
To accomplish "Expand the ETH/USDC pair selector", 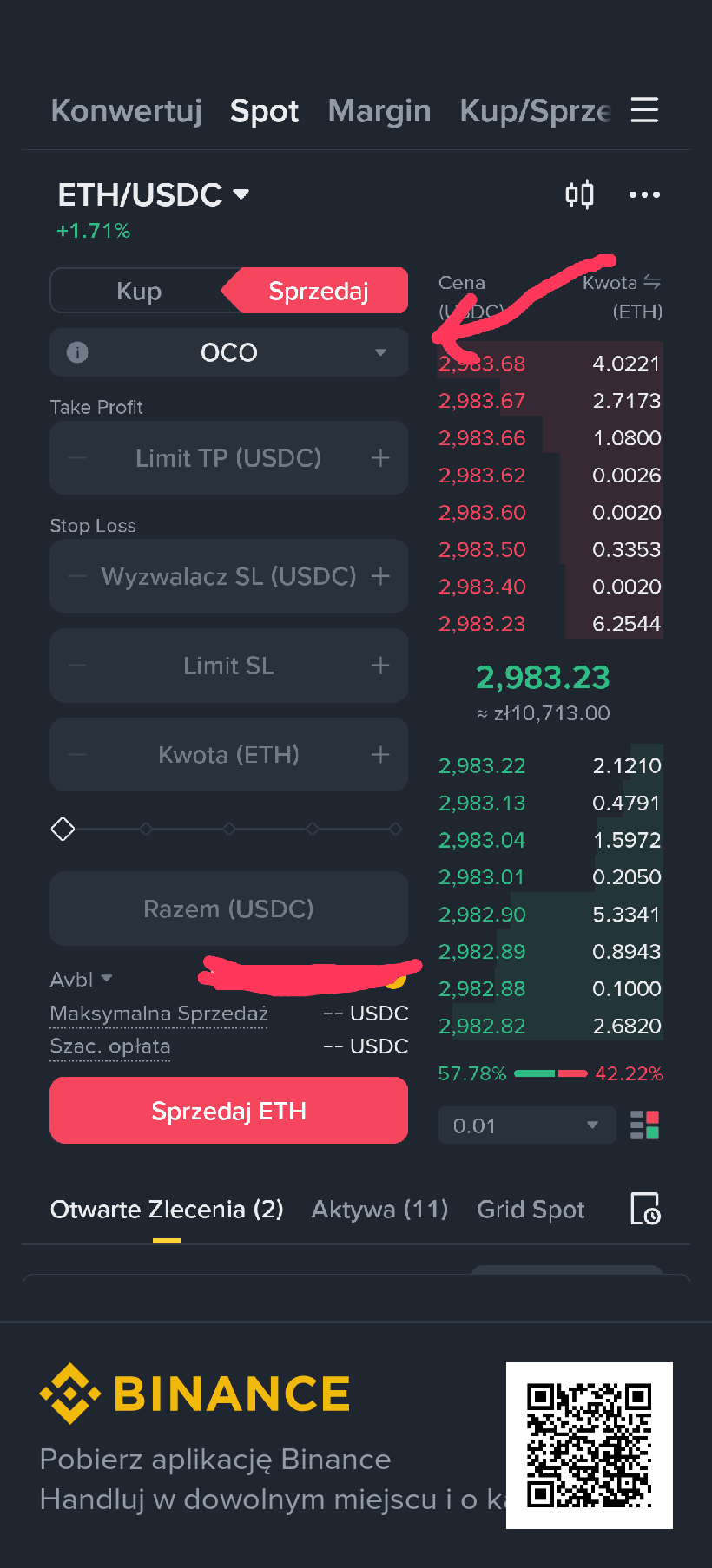I will click(154, 194).
